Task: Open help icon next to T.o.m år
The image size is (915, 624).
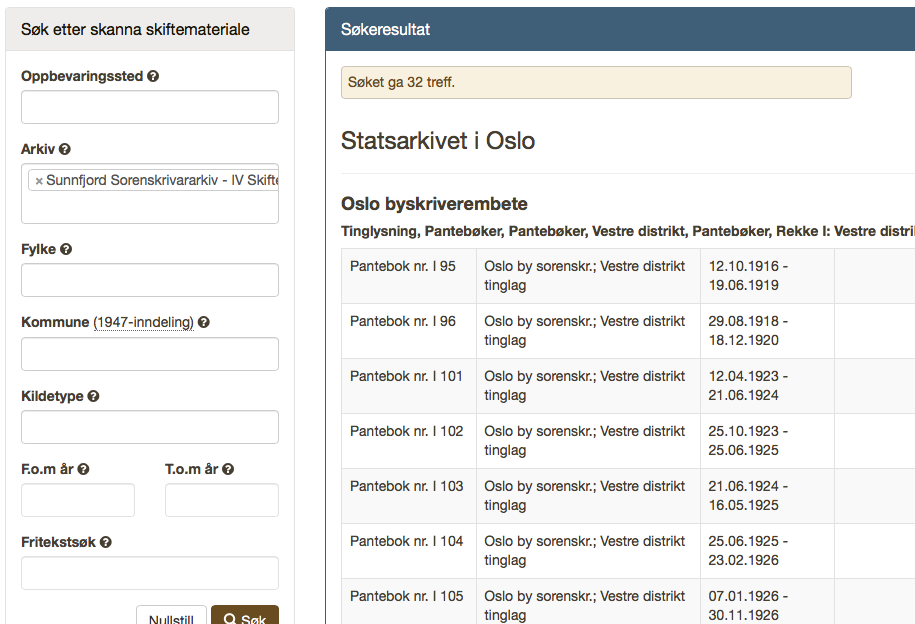Action: [x=228, y=469]
